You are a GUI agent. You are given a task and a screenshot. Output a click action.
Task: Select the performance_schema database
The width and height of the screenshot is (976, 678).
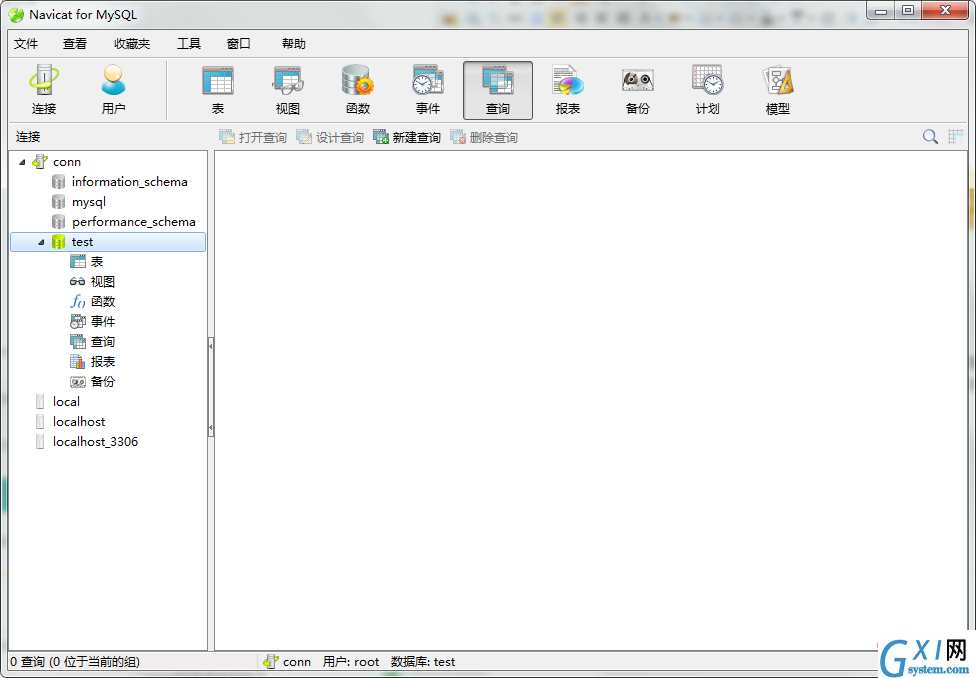(x=133, y=222)
